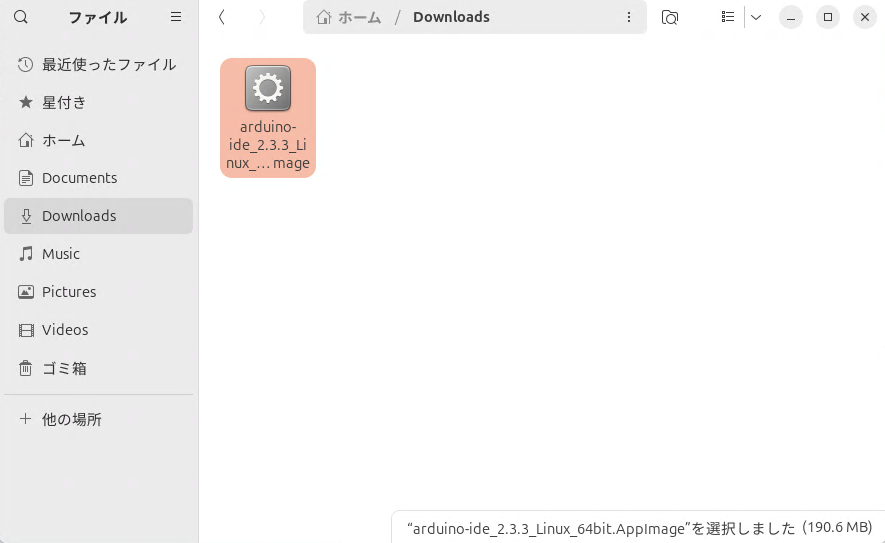
Task: Click the film icon beside Videos
Action: [x=25, y=330]
